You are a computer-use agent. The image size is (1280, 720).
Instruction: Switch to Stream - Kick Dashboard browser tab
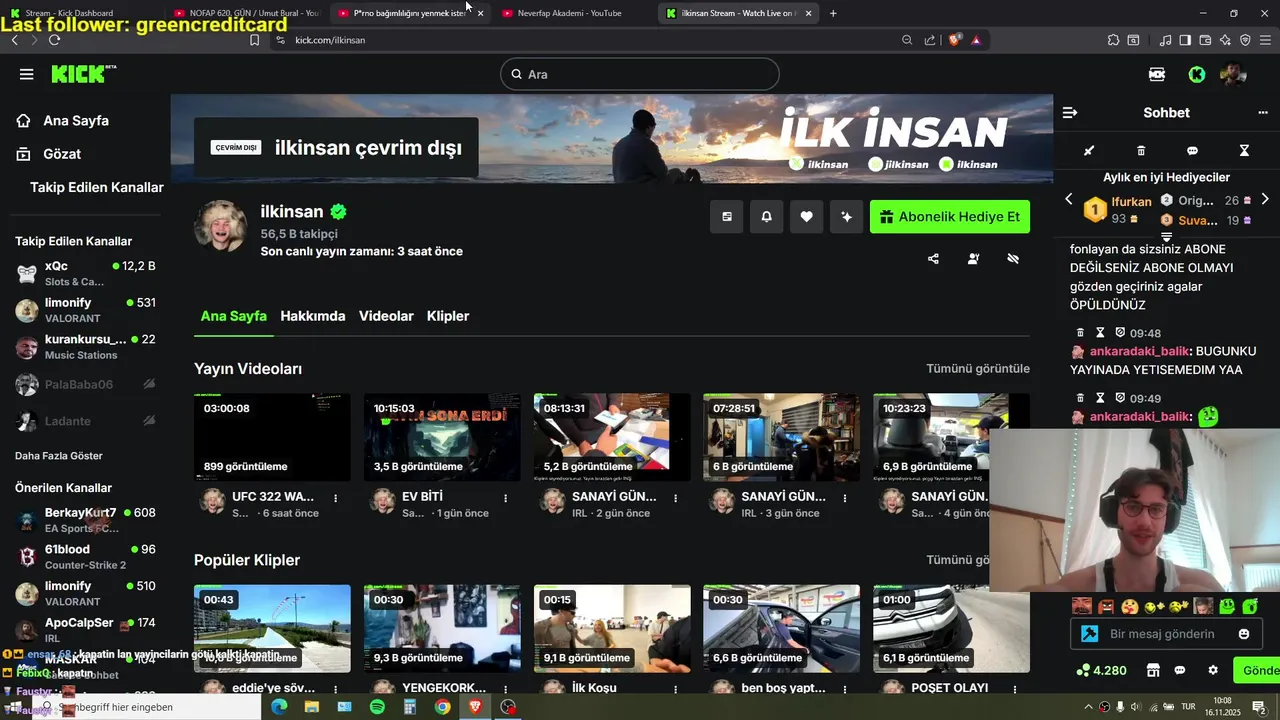(69, 13)
